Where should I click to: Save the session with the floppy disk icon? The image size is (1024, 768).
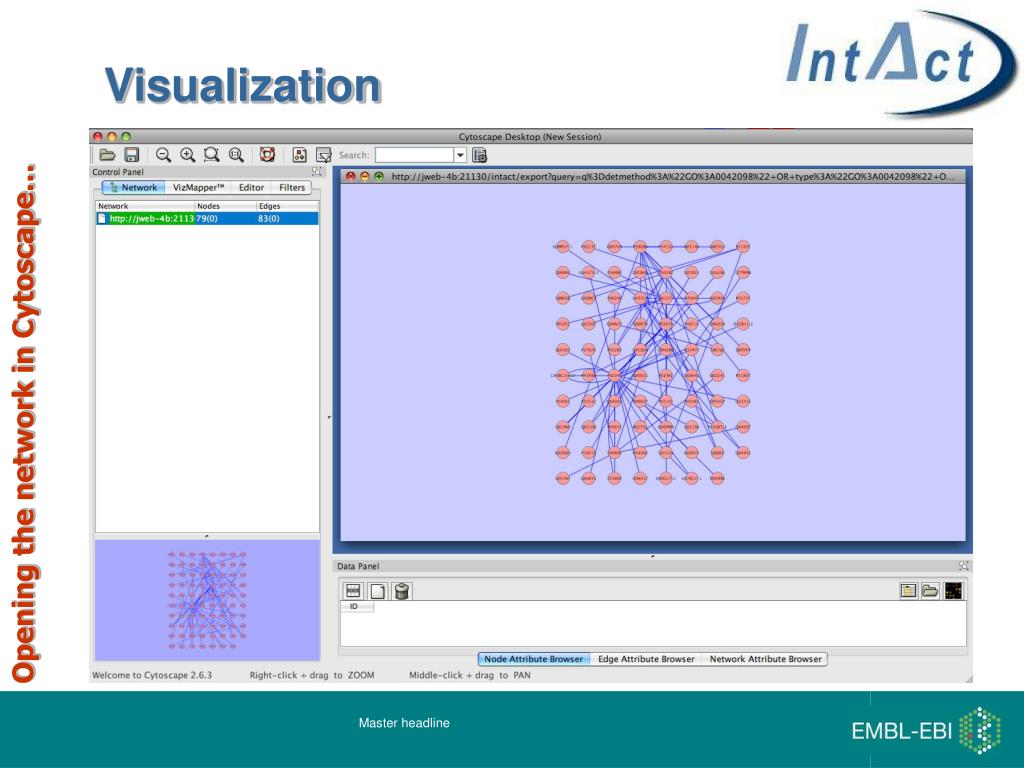click(132, 155)
